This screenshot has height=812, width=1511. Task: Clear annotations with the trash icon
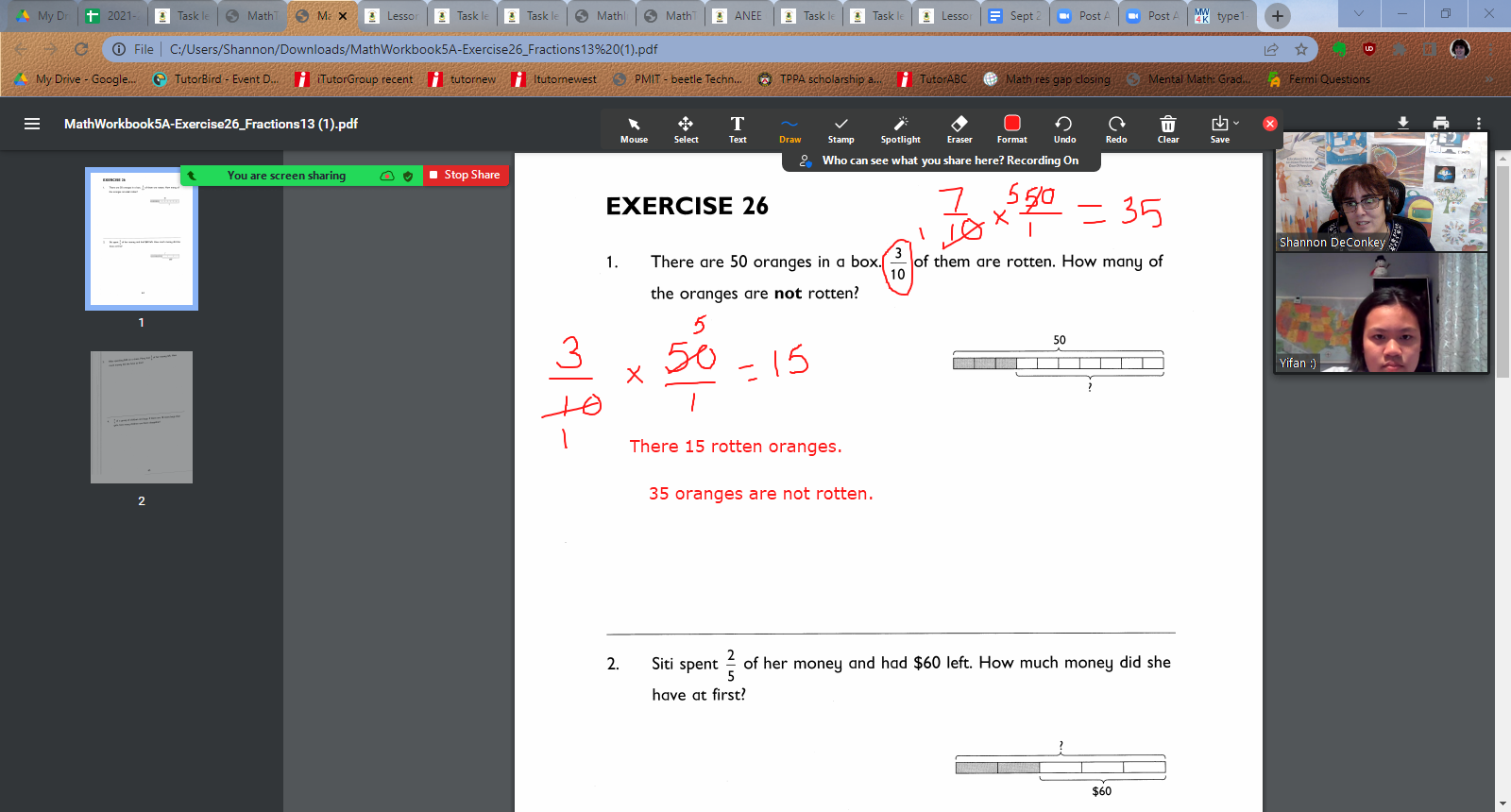pos(1168,129)
